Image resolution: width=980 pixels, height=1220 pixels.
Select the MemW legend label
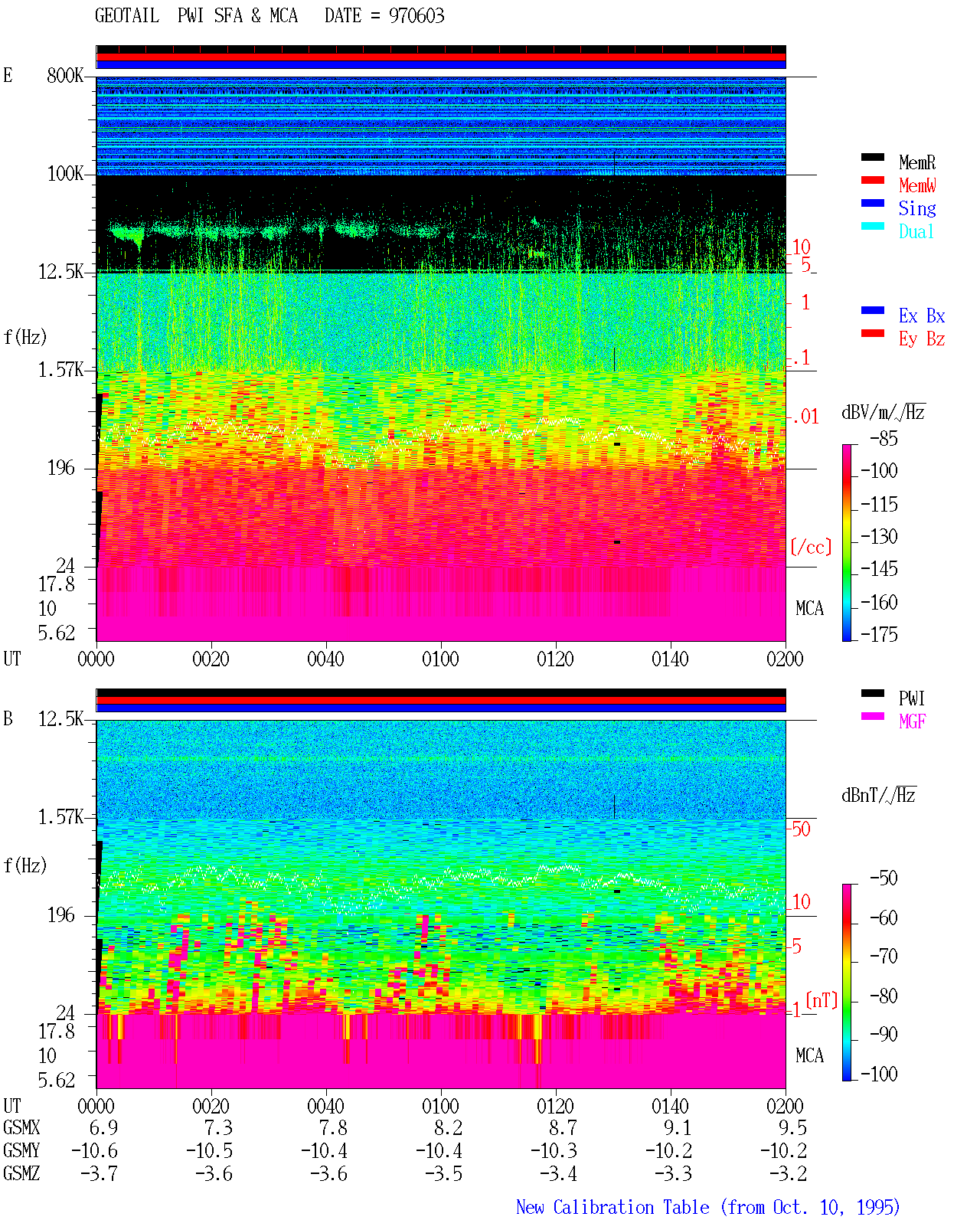coord(916,185)
